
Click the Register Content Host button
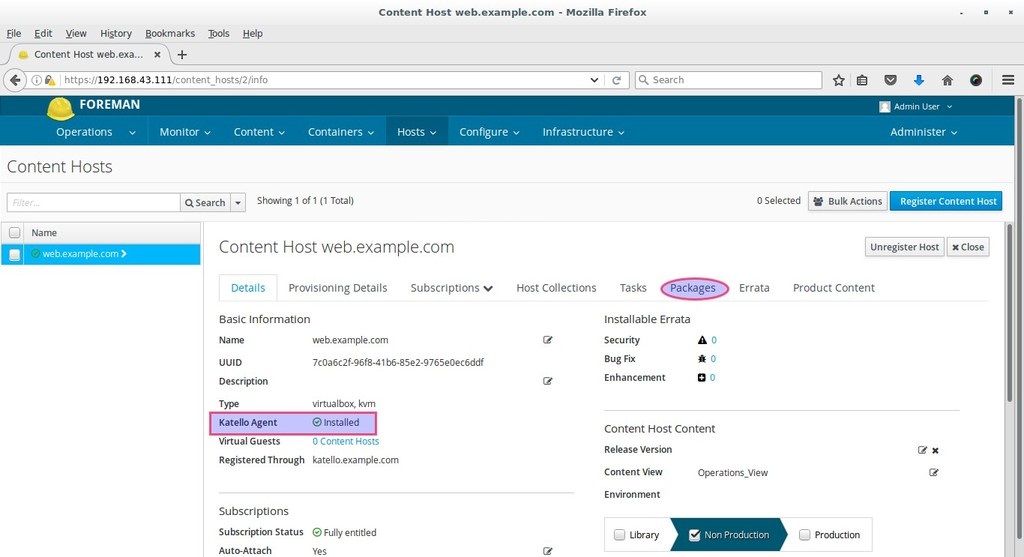pyautogui.click(x=946, y=201)
